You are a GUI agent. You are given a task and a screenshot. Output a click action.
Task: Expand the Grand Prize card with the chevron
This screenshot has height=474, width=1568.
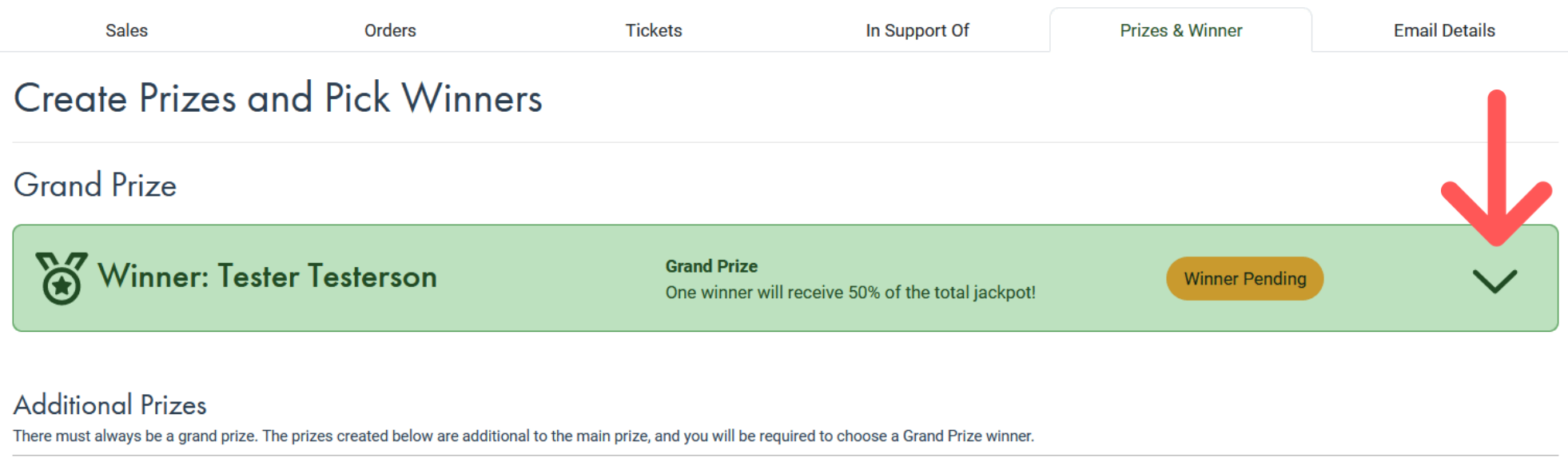pyautogui.click(x=1494, y=281)
